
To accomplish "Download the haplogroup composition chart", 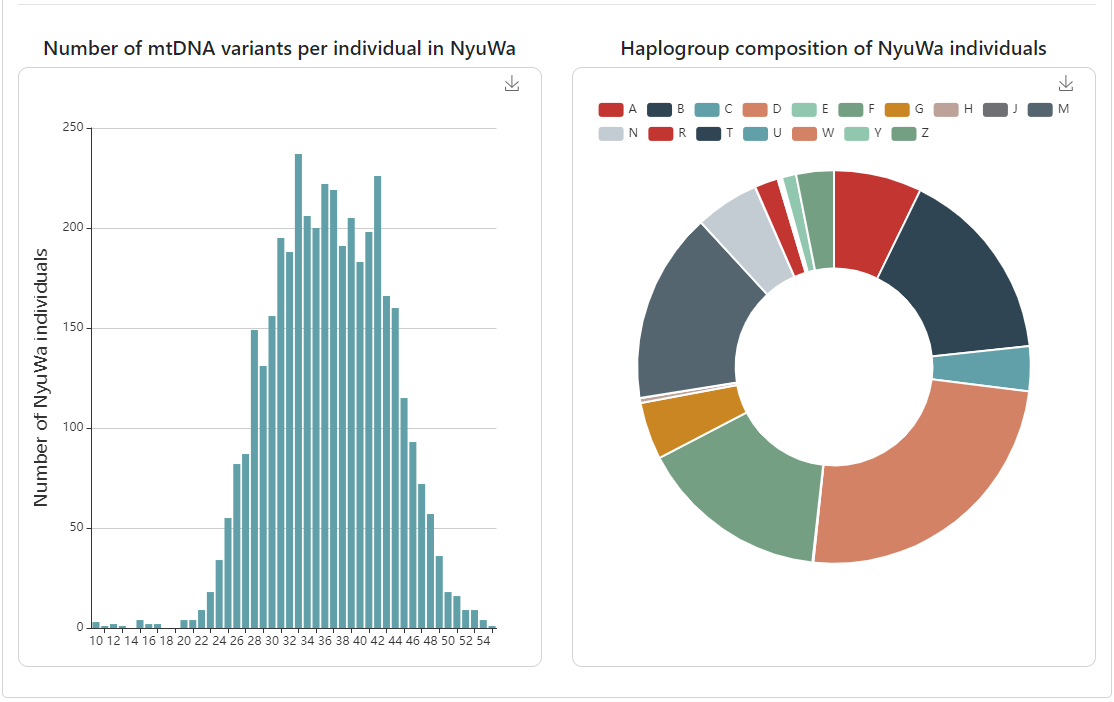I will pos(1066,84).
